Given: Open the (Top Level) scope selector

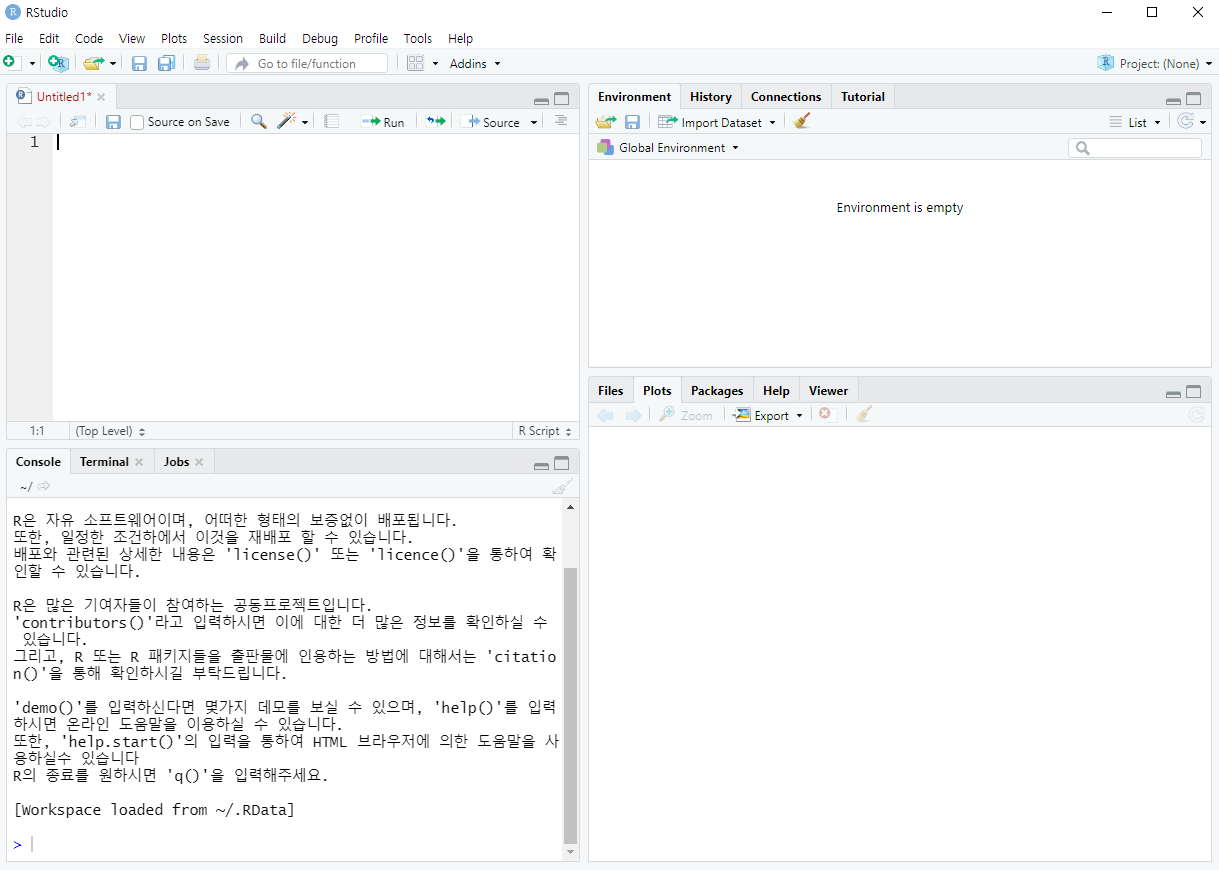Looking at the screenshot, I should pos(110,431).
